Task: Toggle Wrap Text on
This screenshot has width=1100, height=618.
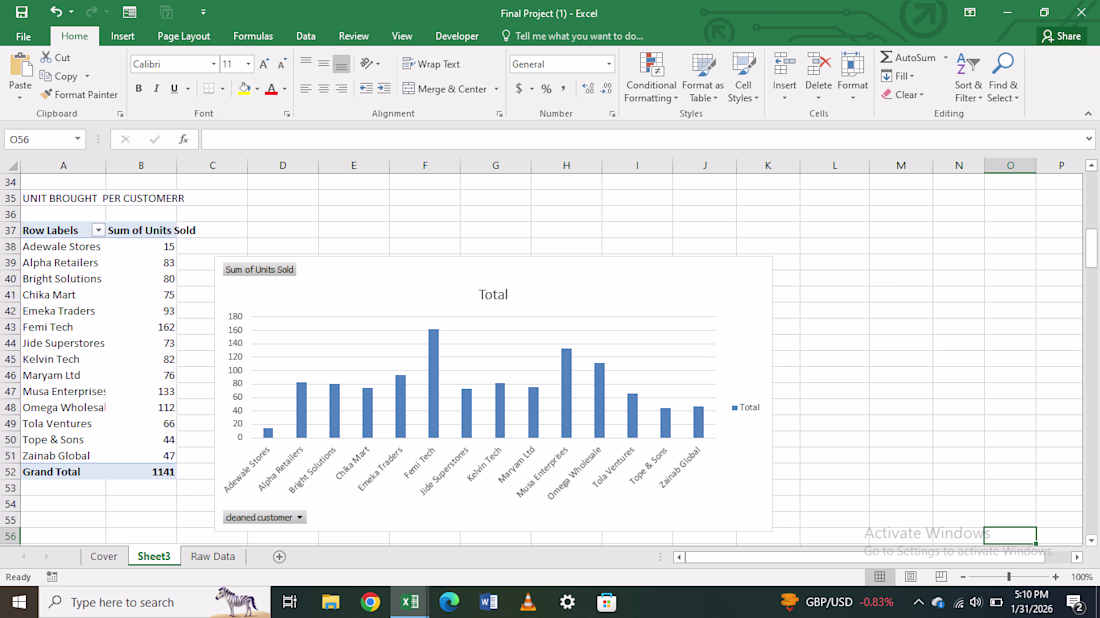Action: tap(431, 64)
